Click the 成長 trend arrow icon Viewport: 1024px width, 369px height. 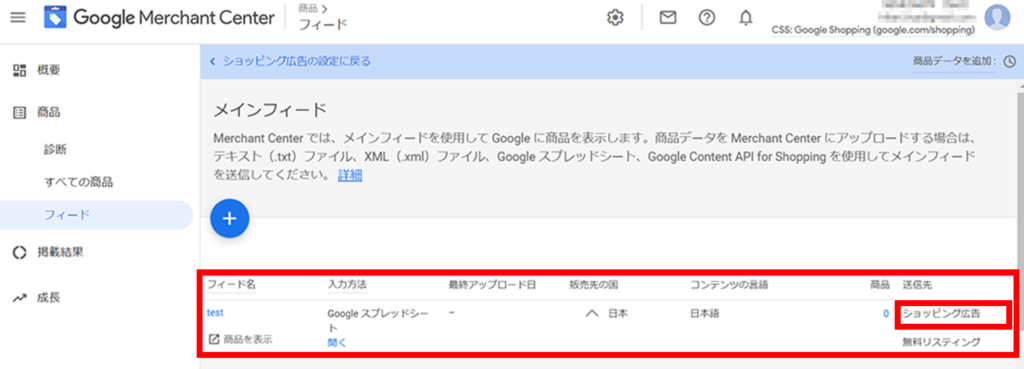19,298
